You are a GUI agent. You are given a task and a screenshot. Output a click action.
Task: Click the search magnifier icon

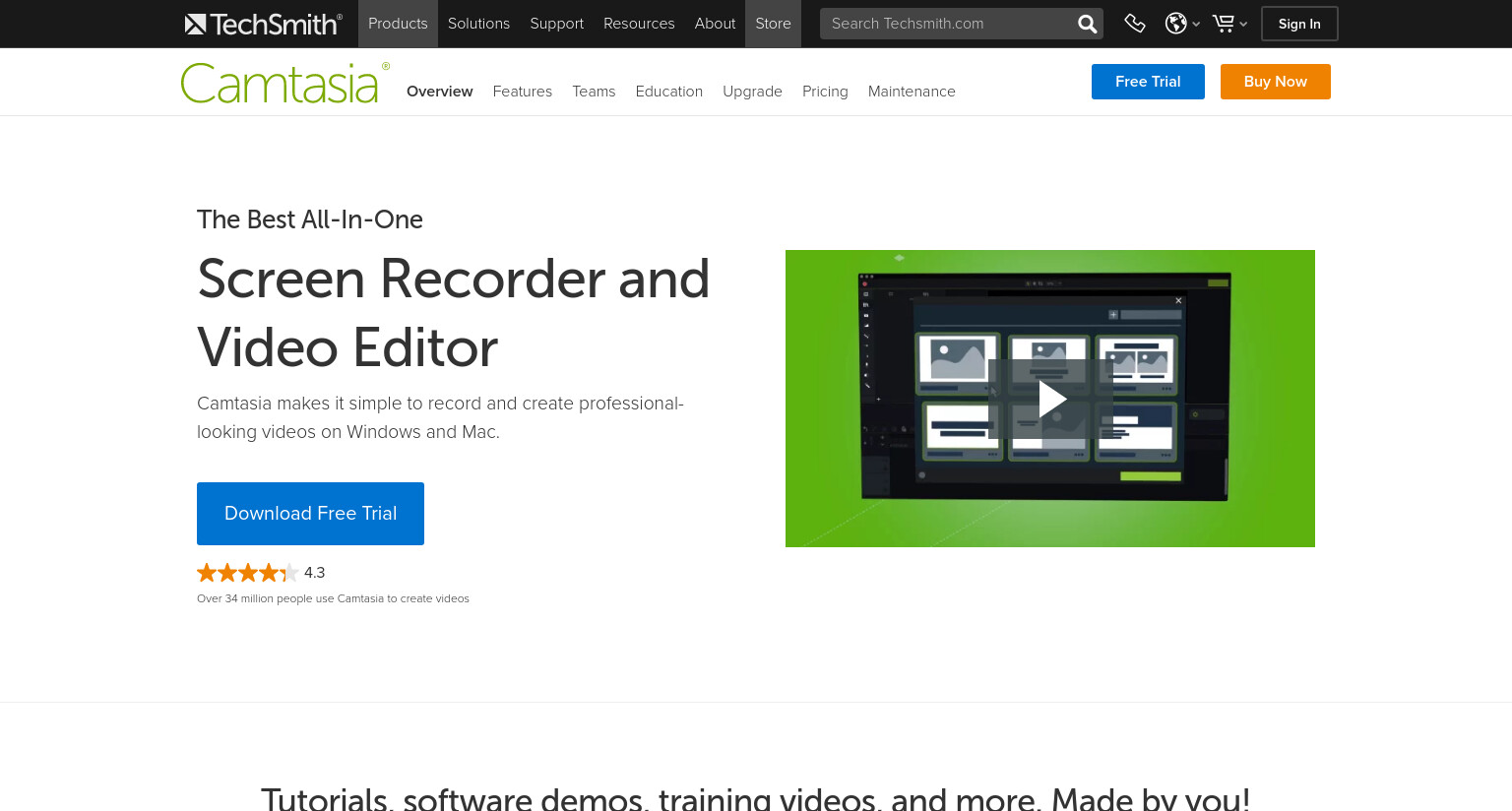pyautogui.click(x=1087, y=24)
